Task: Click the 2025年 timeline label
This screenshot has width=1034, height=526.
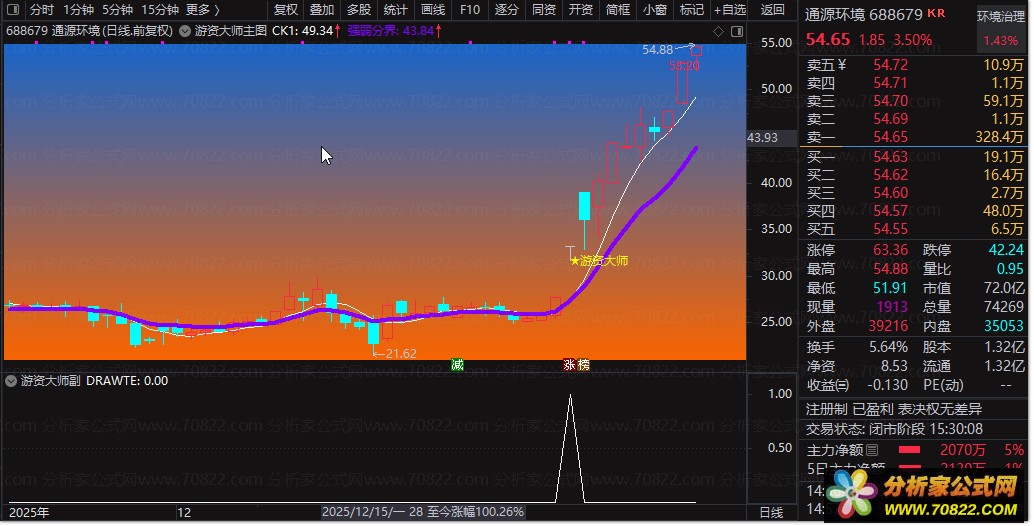Action: point(29,512)
